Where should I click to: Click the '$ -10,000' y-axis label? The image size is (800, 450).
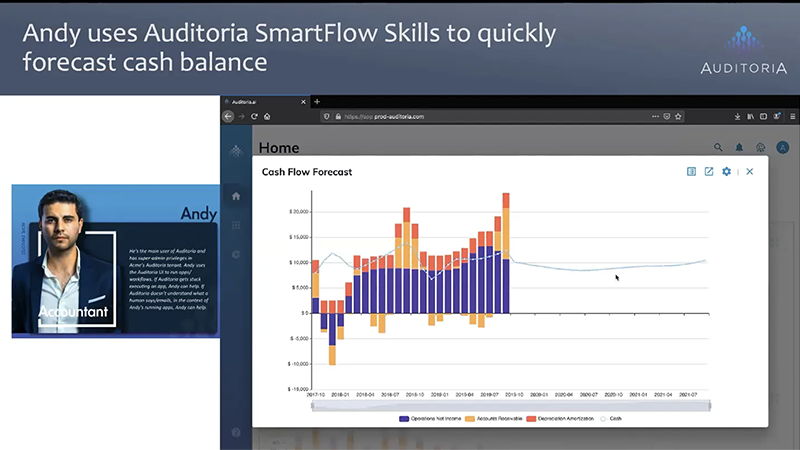pos(298,364)
